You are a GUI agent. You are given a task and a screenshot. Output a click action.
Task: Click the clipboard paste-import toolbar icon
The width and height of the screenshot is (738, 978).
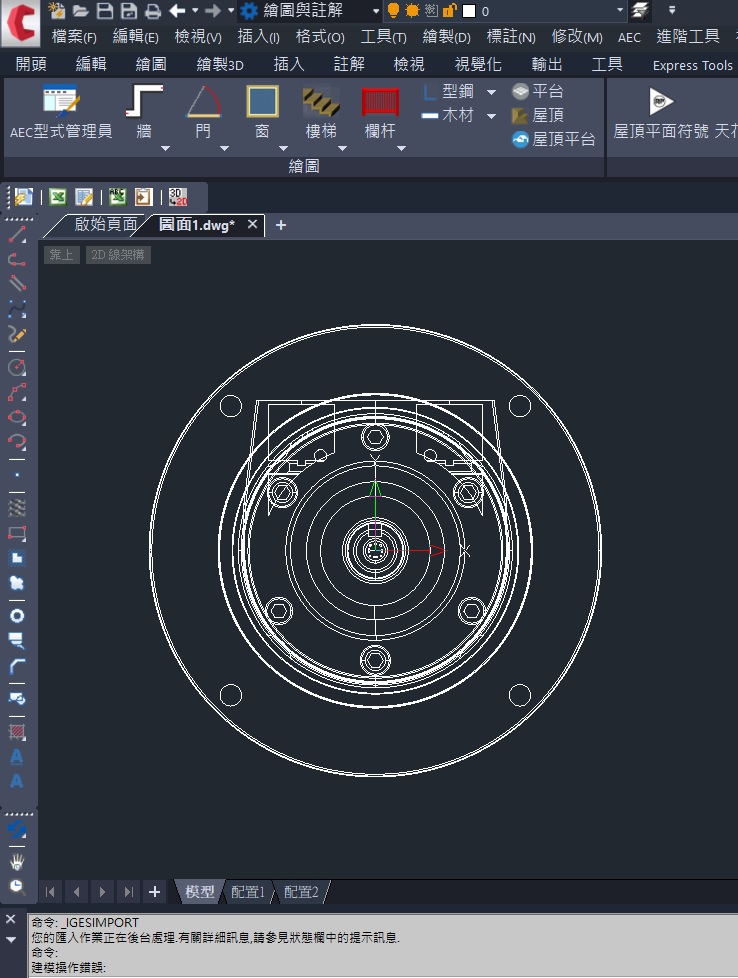143,197
